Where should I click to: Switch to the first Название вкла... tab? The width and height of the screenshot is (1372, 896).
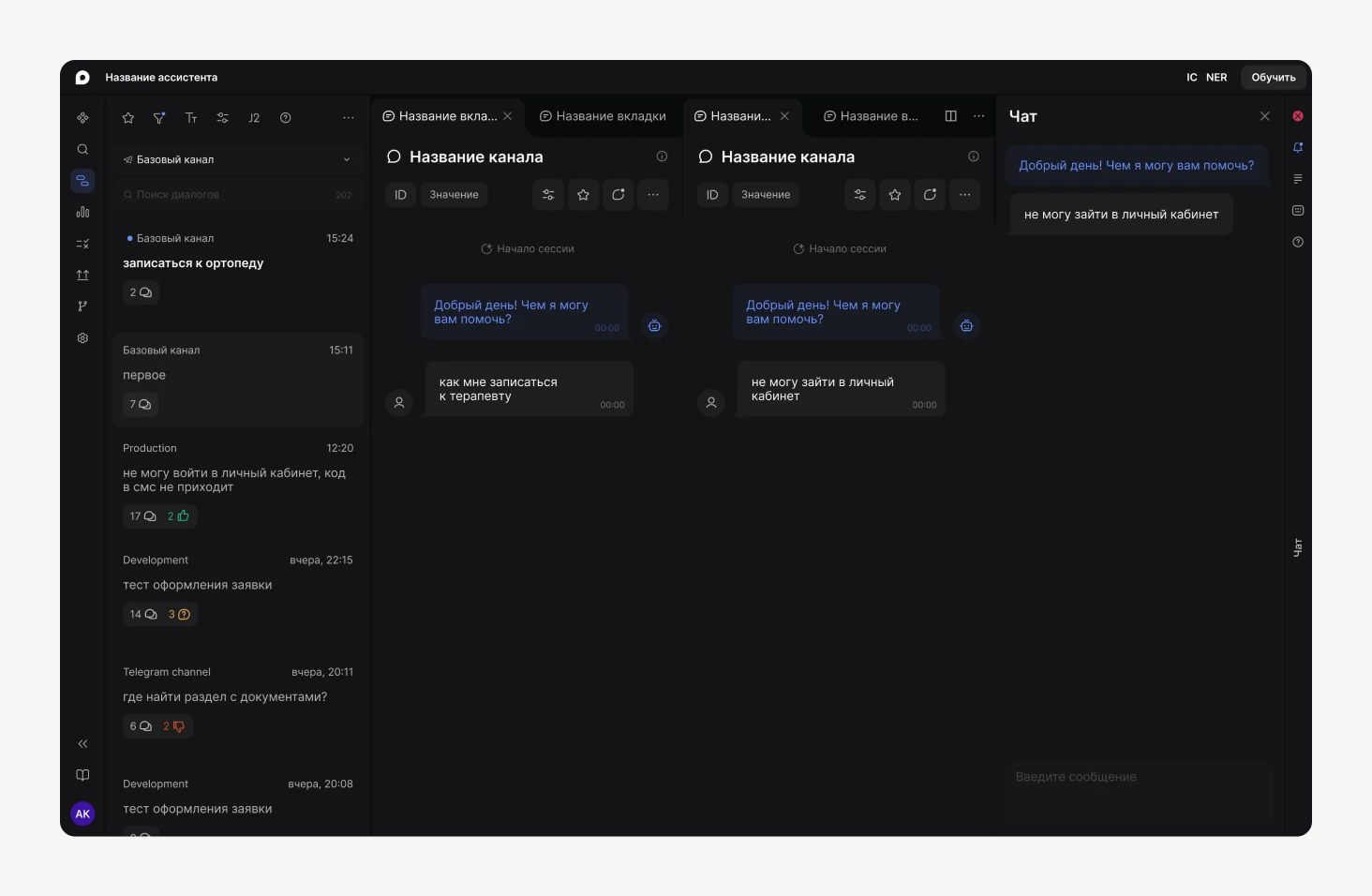(x=440, y=116)
